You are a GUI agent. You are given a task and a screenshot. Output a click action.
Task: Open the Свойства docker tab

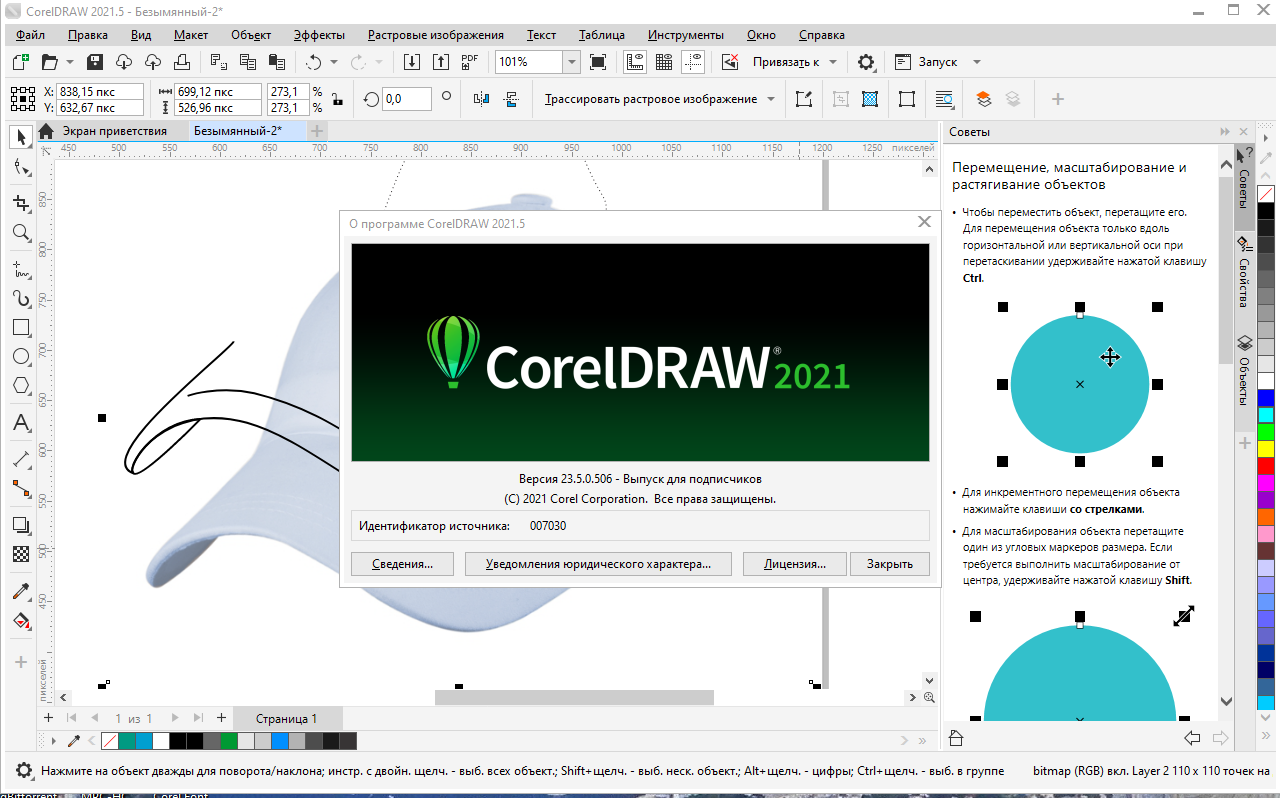1244,274
